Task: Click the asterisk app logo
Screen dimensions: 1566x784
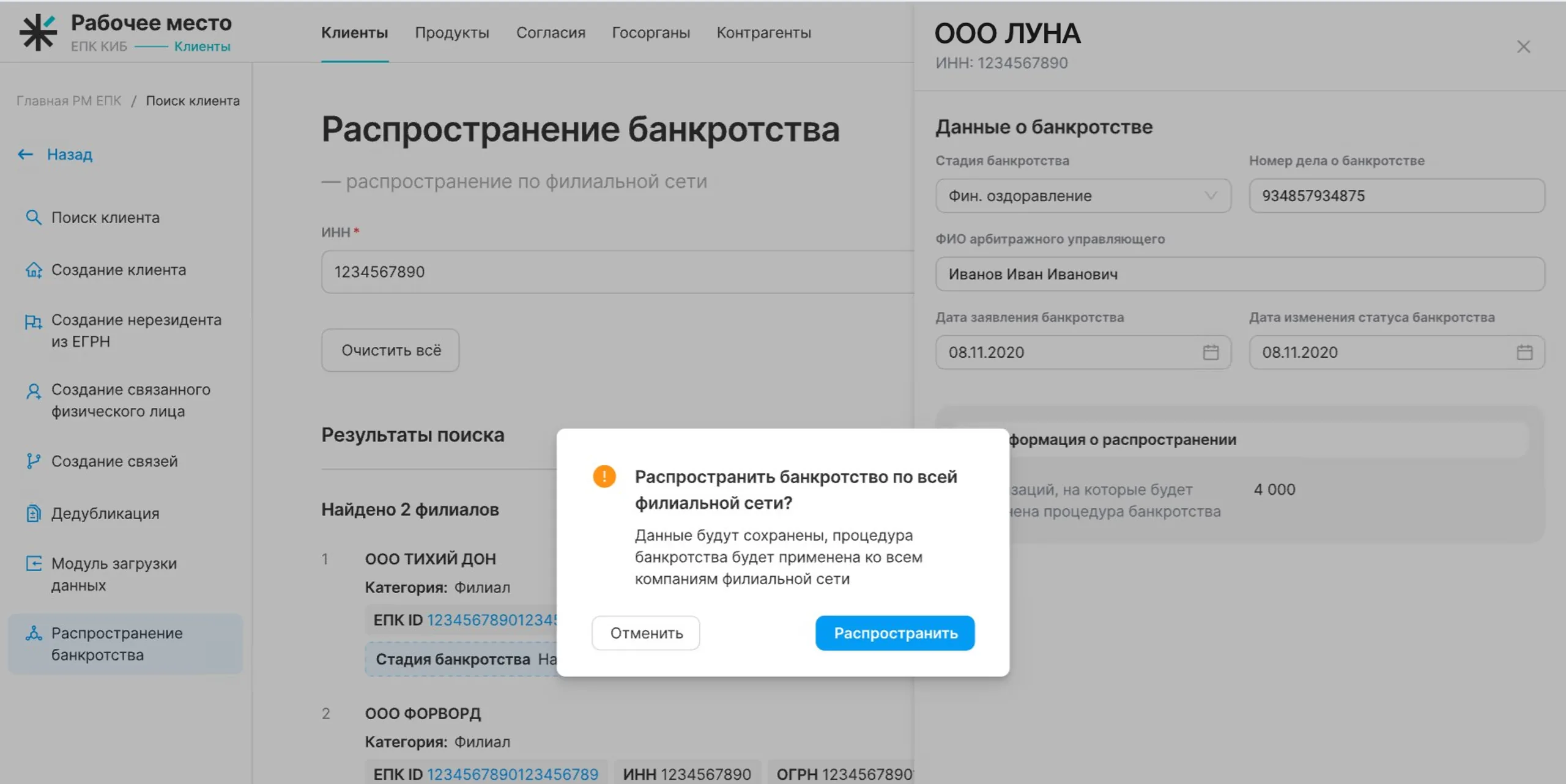Action: pyautogui.click(x=37, y=32)
